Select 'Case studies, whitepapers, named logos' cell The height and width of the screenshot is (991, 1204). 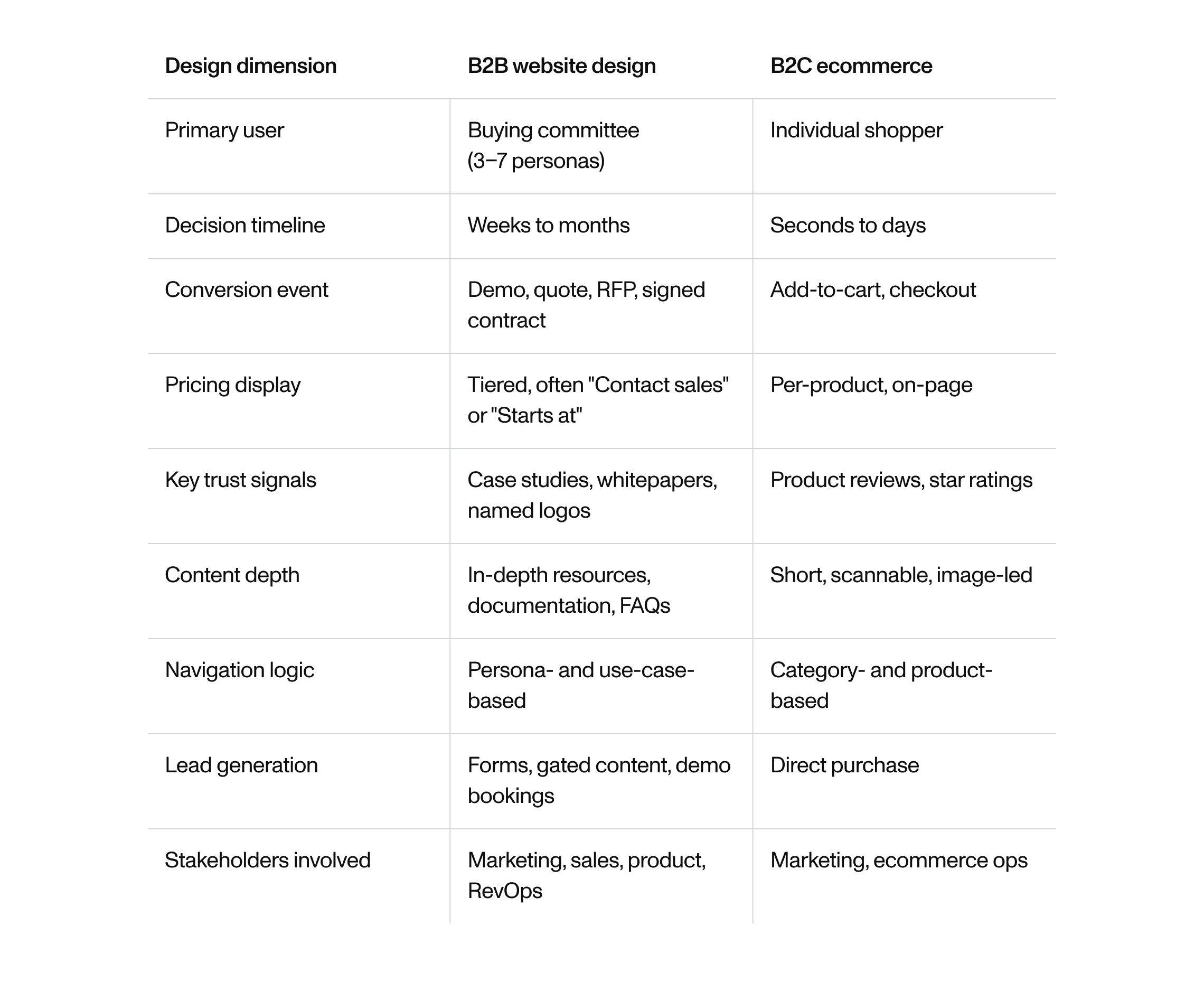[592, 495]
